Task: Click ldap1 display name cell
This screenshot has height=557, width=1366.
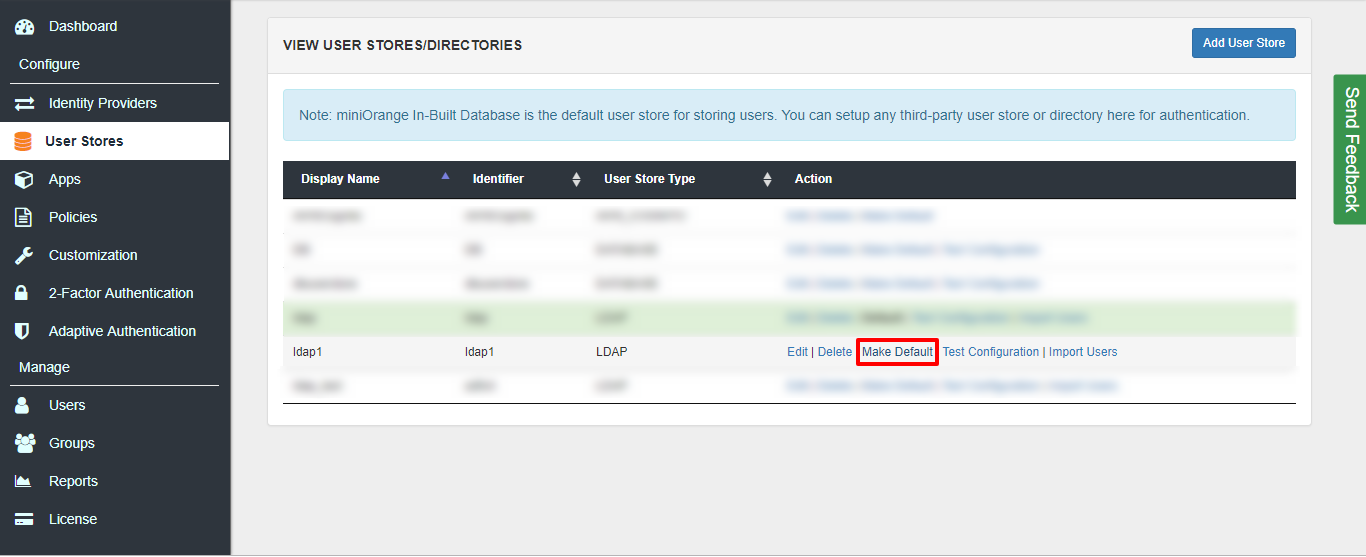Action: coord(309,352)
